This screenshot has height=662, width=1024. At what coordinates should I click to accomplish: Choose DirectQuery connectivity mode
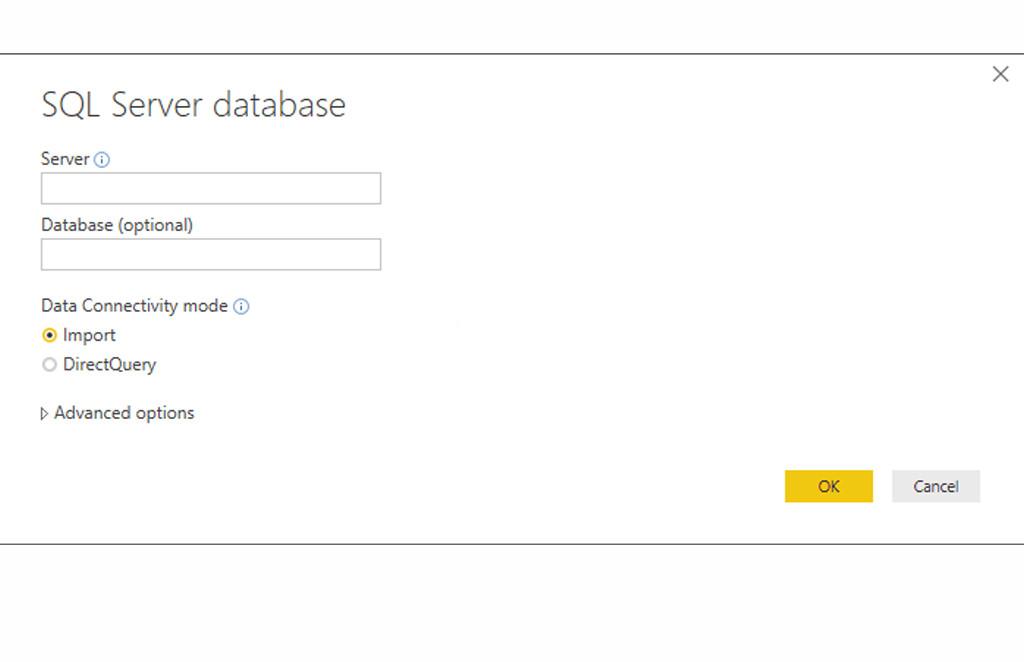pos(49,365)
